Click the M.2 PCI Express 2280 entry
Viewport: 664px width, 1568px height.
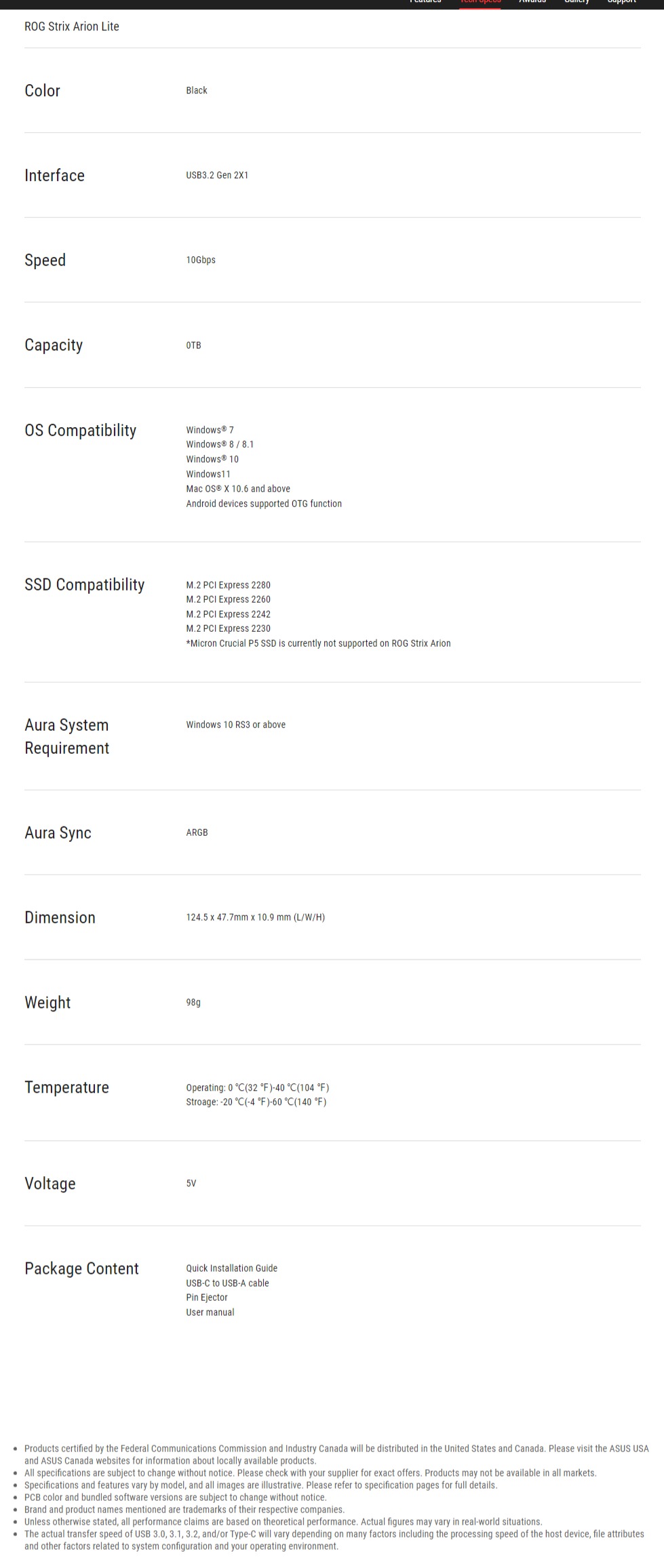click(228, 584)
